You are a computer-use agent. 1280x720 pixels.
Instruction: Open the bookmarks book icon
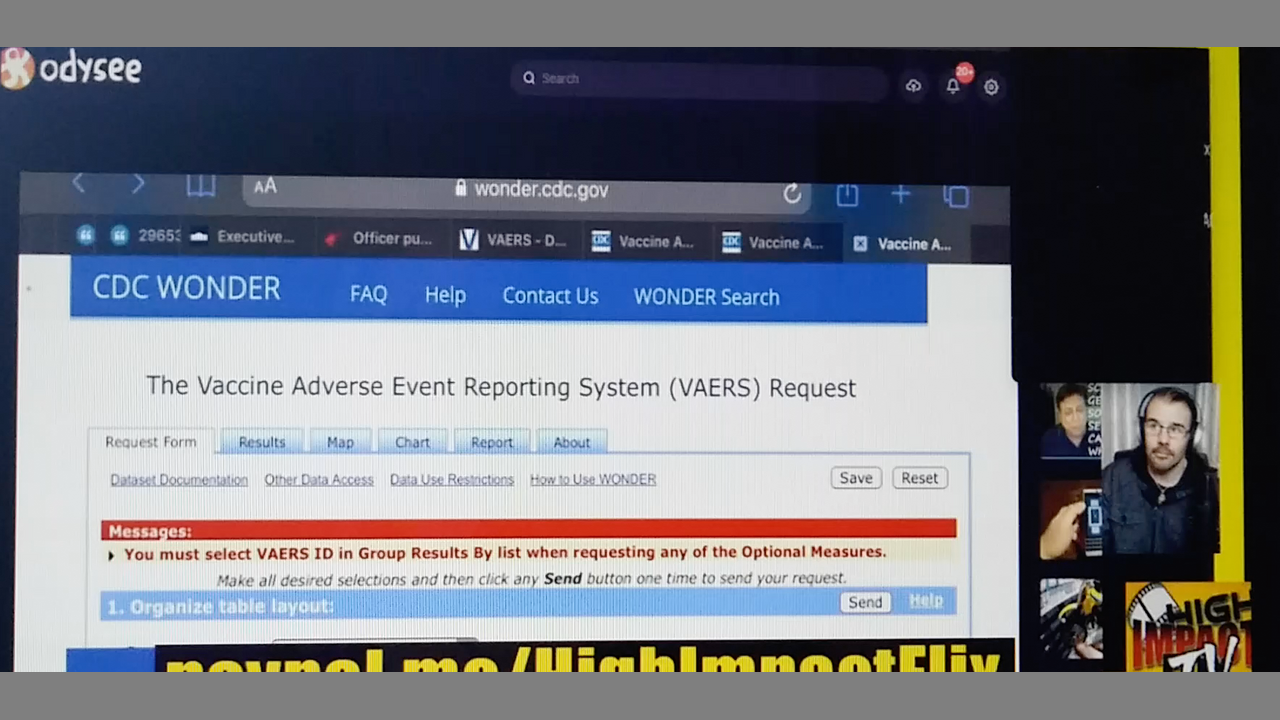(x=201, y=186)
